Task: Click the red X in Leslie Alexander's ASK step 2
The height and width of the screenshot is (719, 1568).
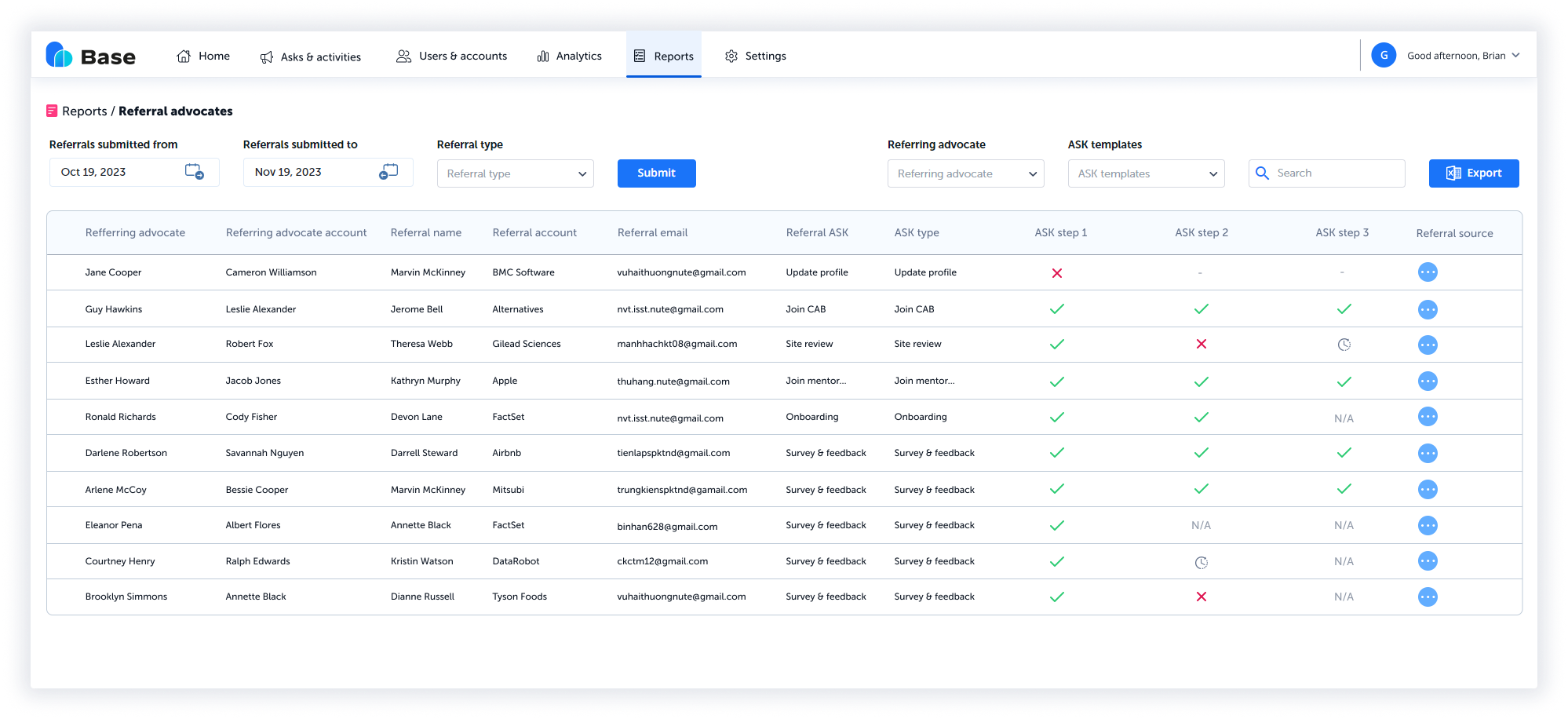Action: pos(1201,344)
